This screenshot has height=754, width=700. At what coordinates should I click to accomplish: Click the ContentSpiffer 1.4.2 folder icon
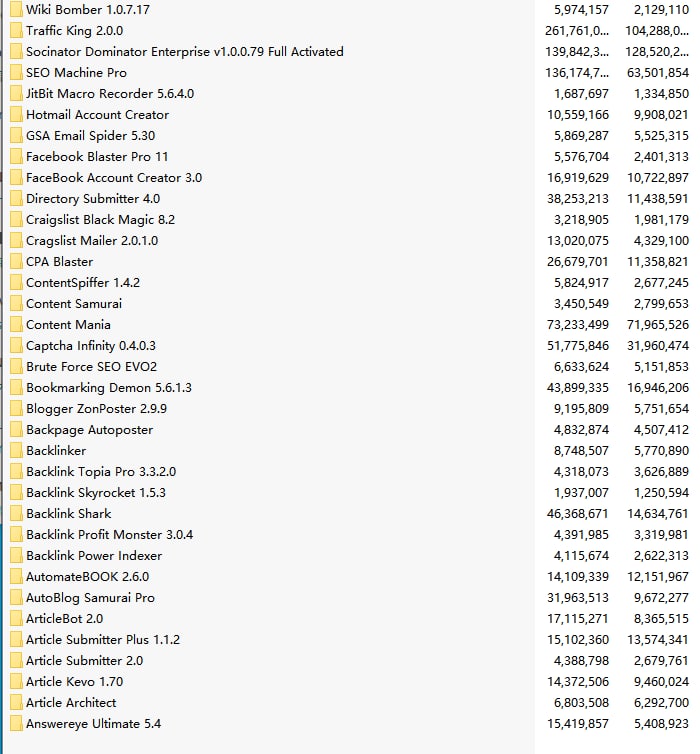click(x=16, y=282)
